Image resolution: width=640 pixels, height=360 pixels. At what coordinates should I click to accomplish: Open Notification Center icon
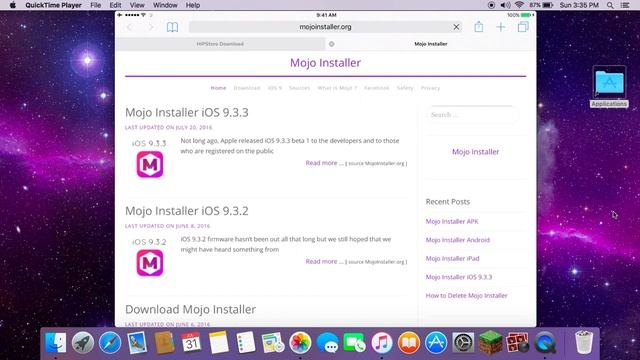625,5
